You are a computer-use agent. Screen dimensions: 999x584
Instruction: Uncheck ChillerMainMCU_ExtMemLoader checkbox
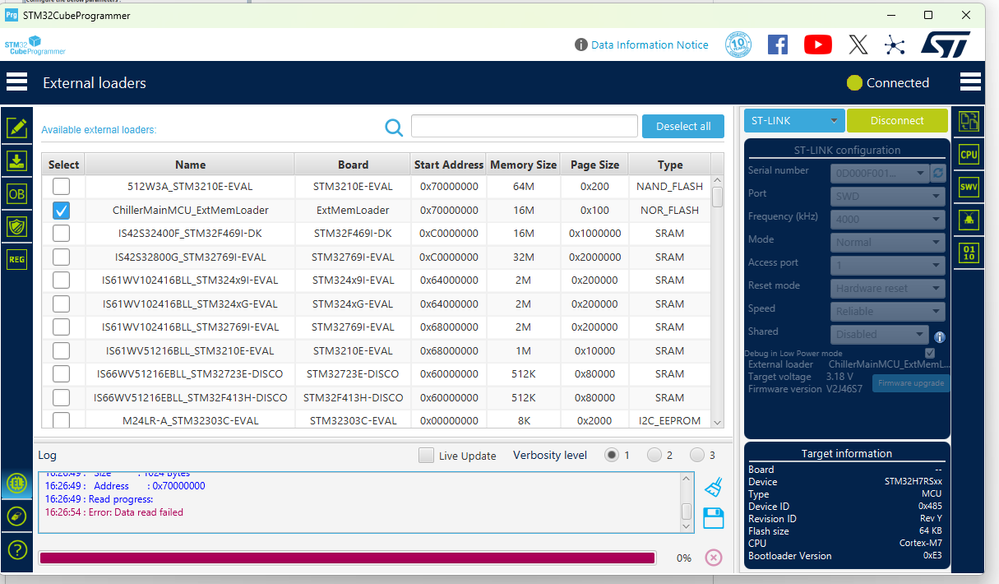tap(61, 210)
